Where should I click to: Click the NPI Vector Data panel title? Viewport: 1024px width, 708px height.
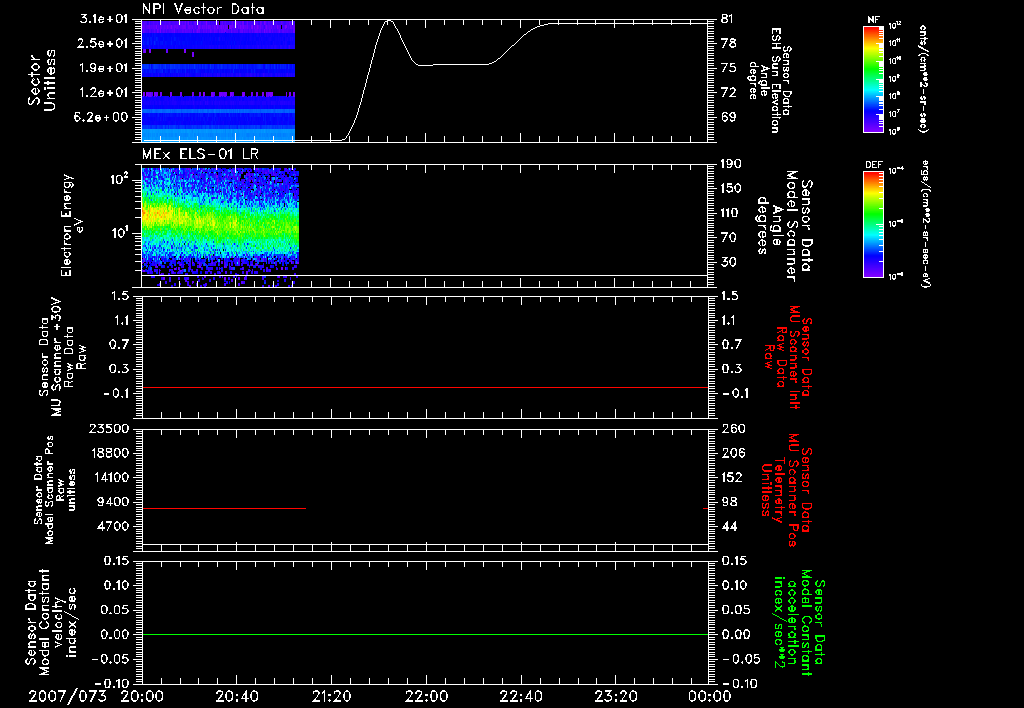coord(203,9)
